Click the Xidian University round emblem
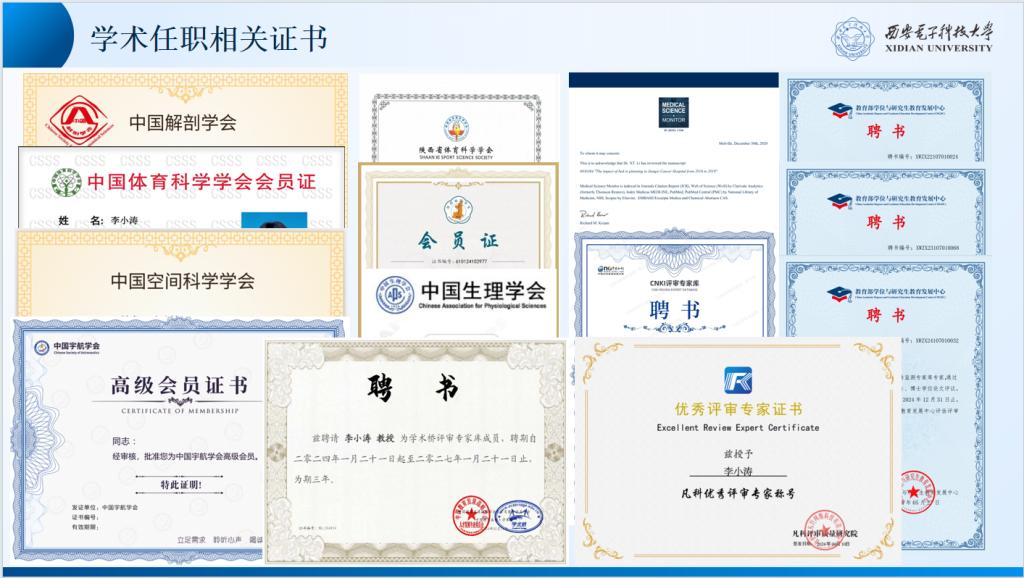The width and height of the screenshot is (1024, 578). tap(853, 38)
